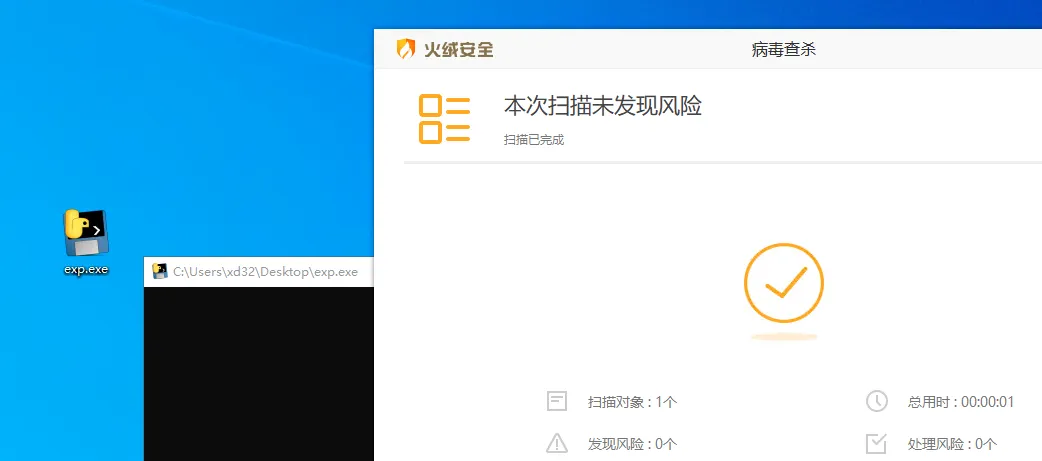Click the 本次扫描未发现风险 heading
Image resolution: width=1042 pixels, height=461 pixels.
602,107
